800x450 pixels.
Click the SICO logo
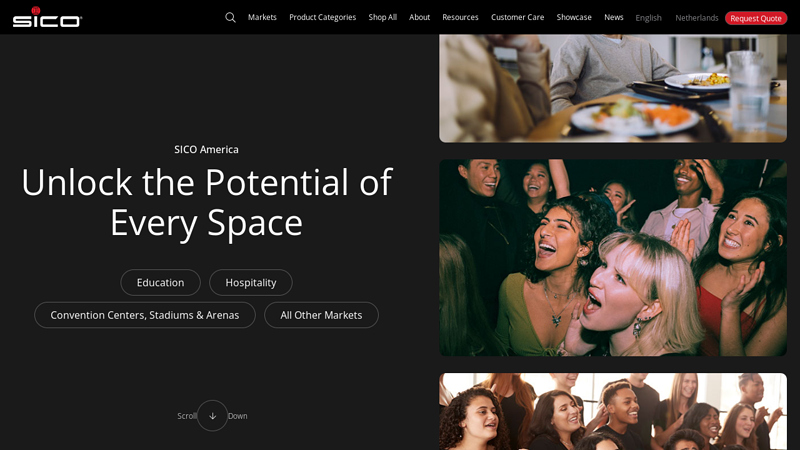coord(47,17)
